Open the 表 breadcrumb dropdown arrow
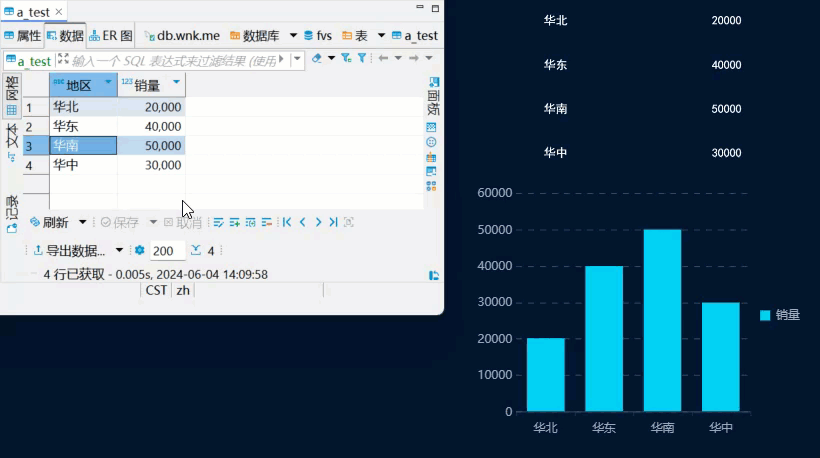 (x=381, y=36)
